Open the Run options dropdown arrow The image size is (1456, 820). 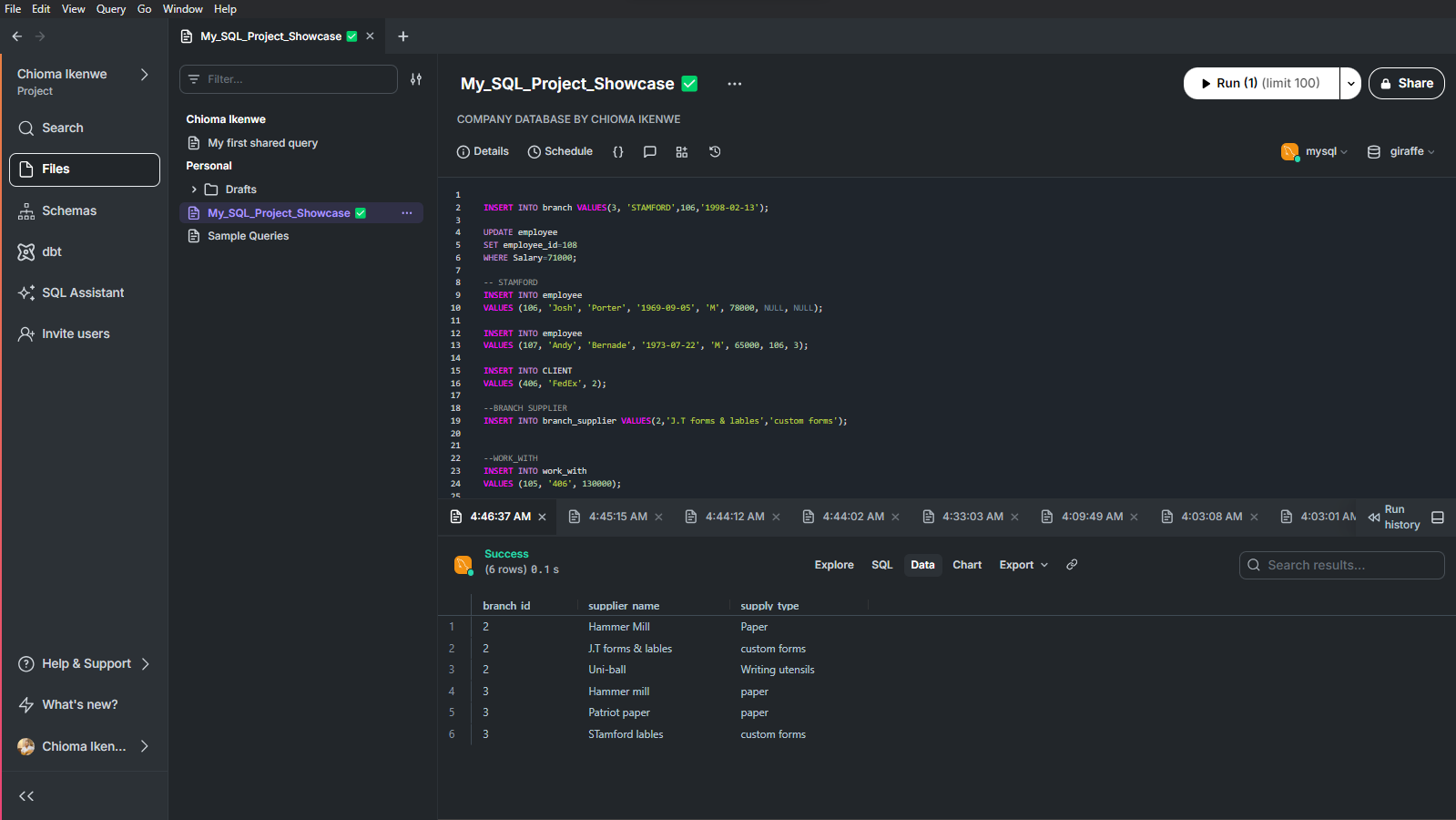point(1350,84)
